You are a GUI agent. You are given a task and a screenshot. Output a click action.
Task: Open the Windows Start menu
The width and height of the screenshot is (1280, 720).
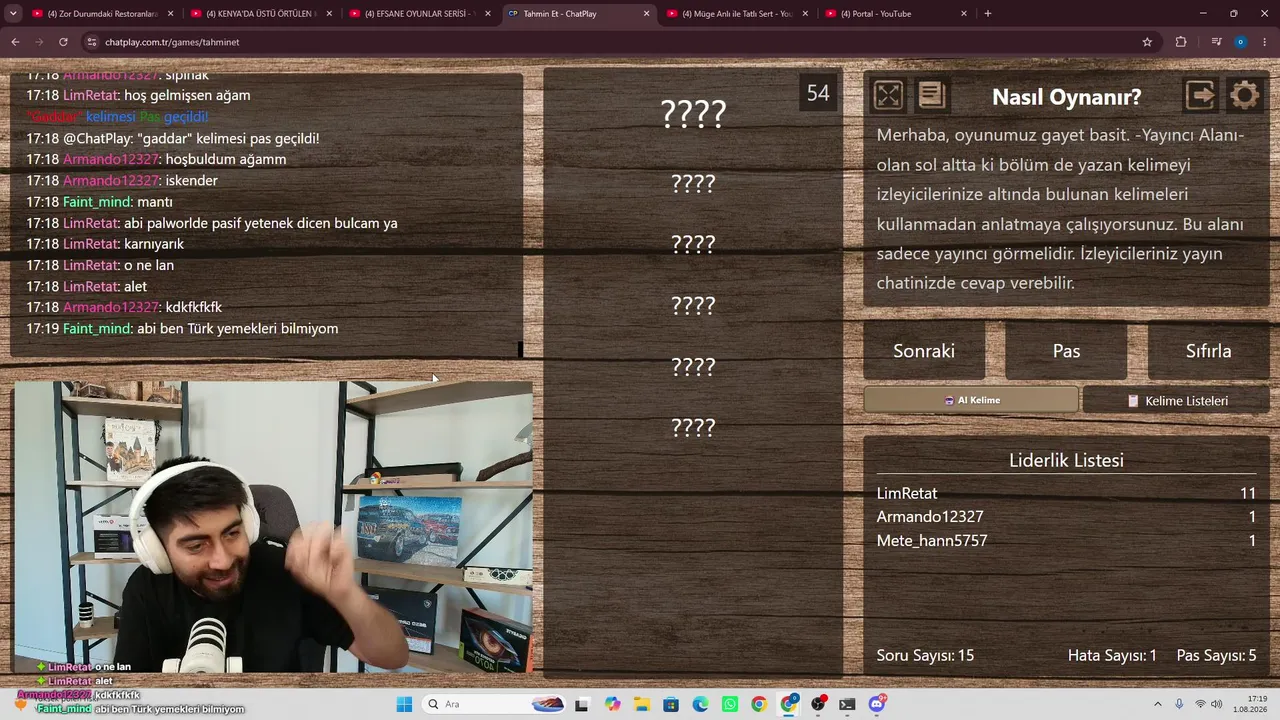tap(404, 704)
